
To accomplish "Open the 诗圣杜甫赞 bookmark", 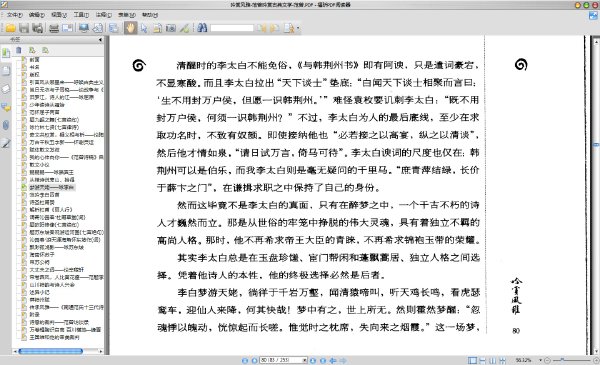I will click(x=42, y=202).
